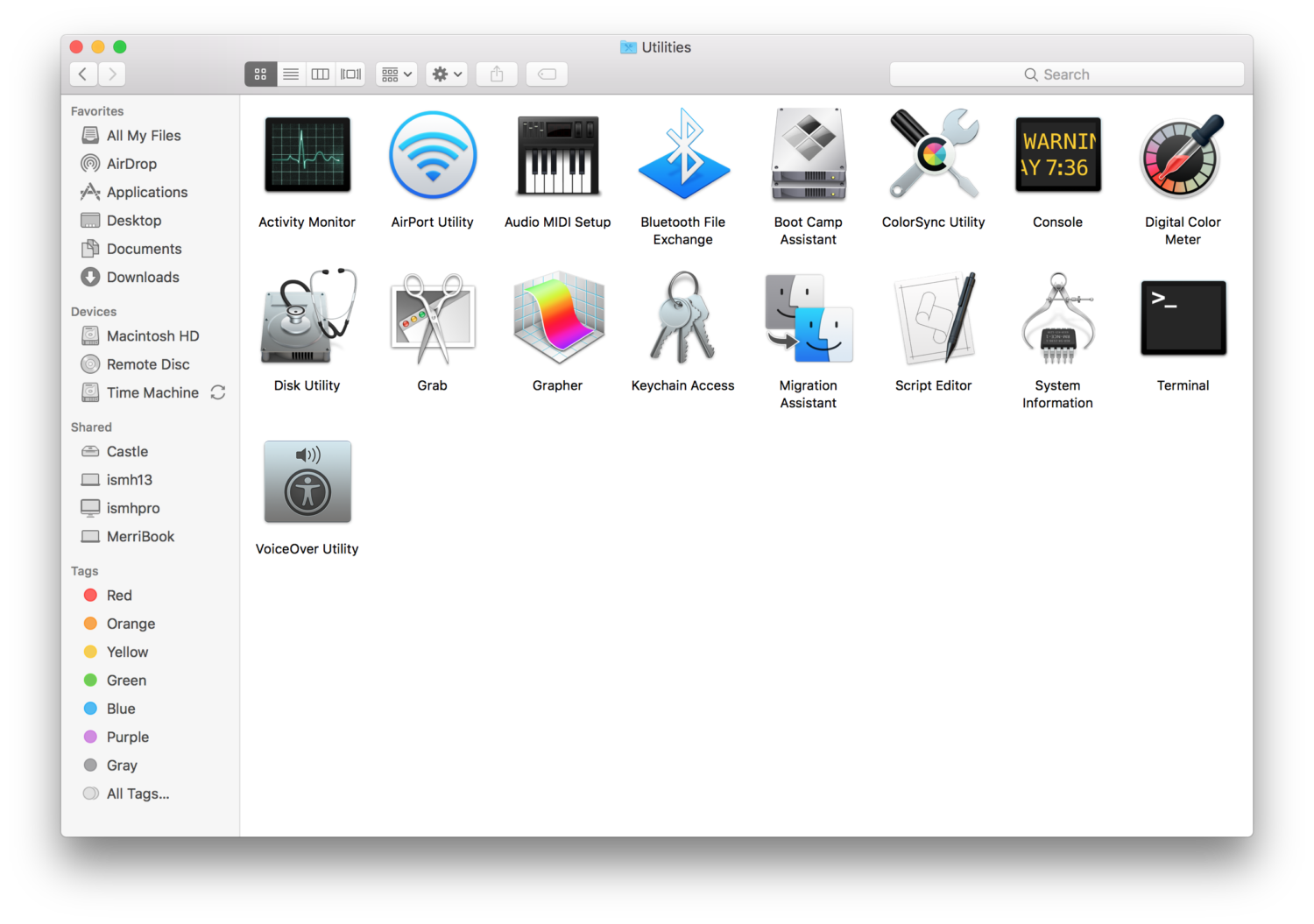Select VoiceOver Utility
This screenshot has height=924, width=1314.
[307, 482]
